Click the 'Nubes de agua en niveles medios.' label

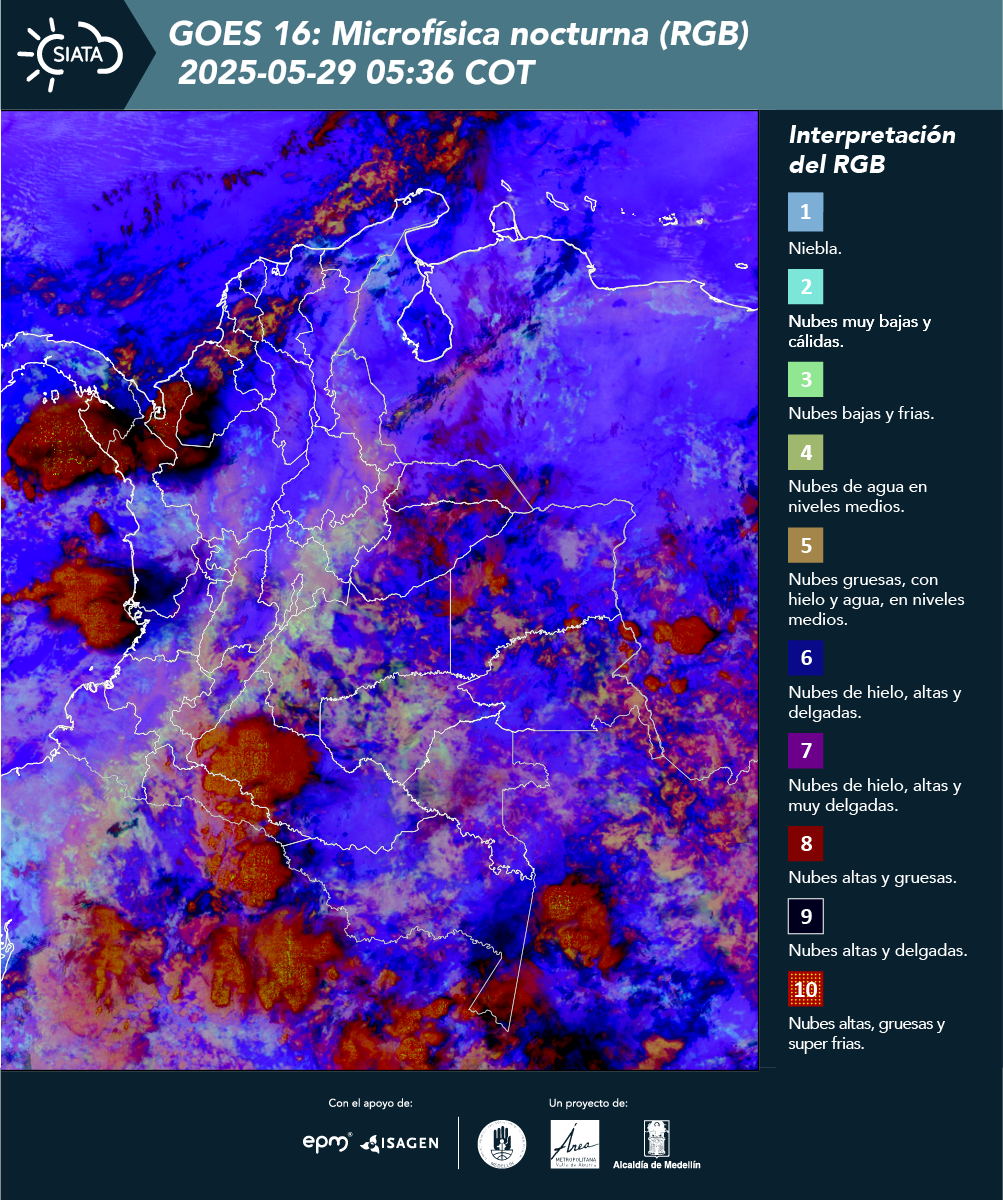pos(857,496)
